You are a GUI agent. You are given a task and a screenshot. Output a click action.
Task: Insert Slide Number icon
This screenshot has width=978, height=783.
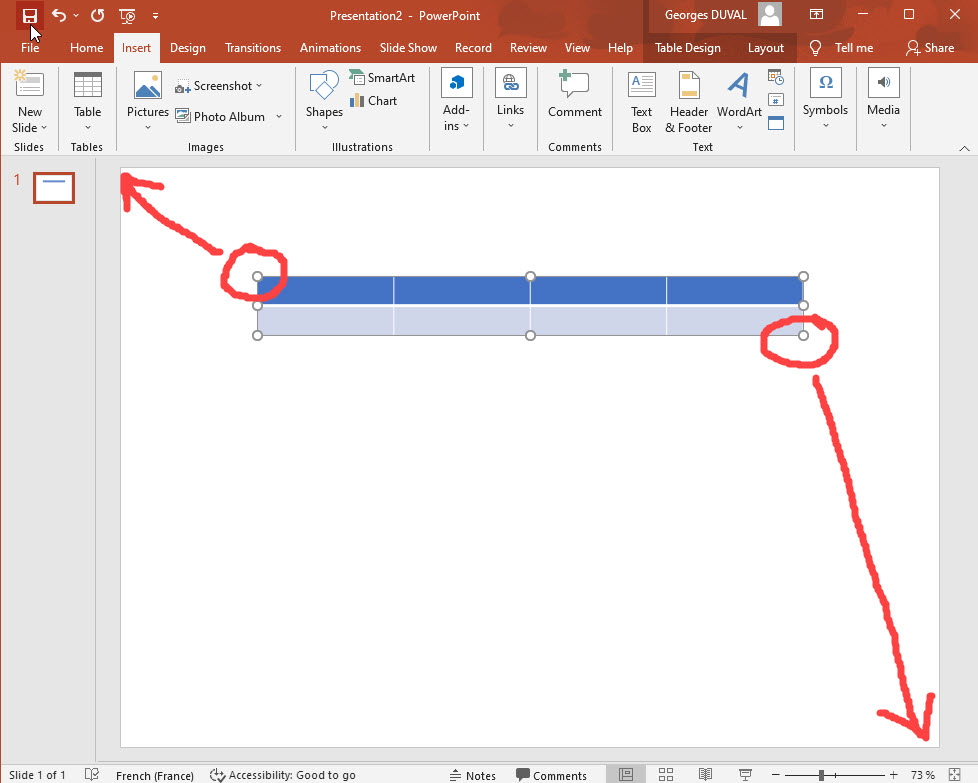point(776,100)
